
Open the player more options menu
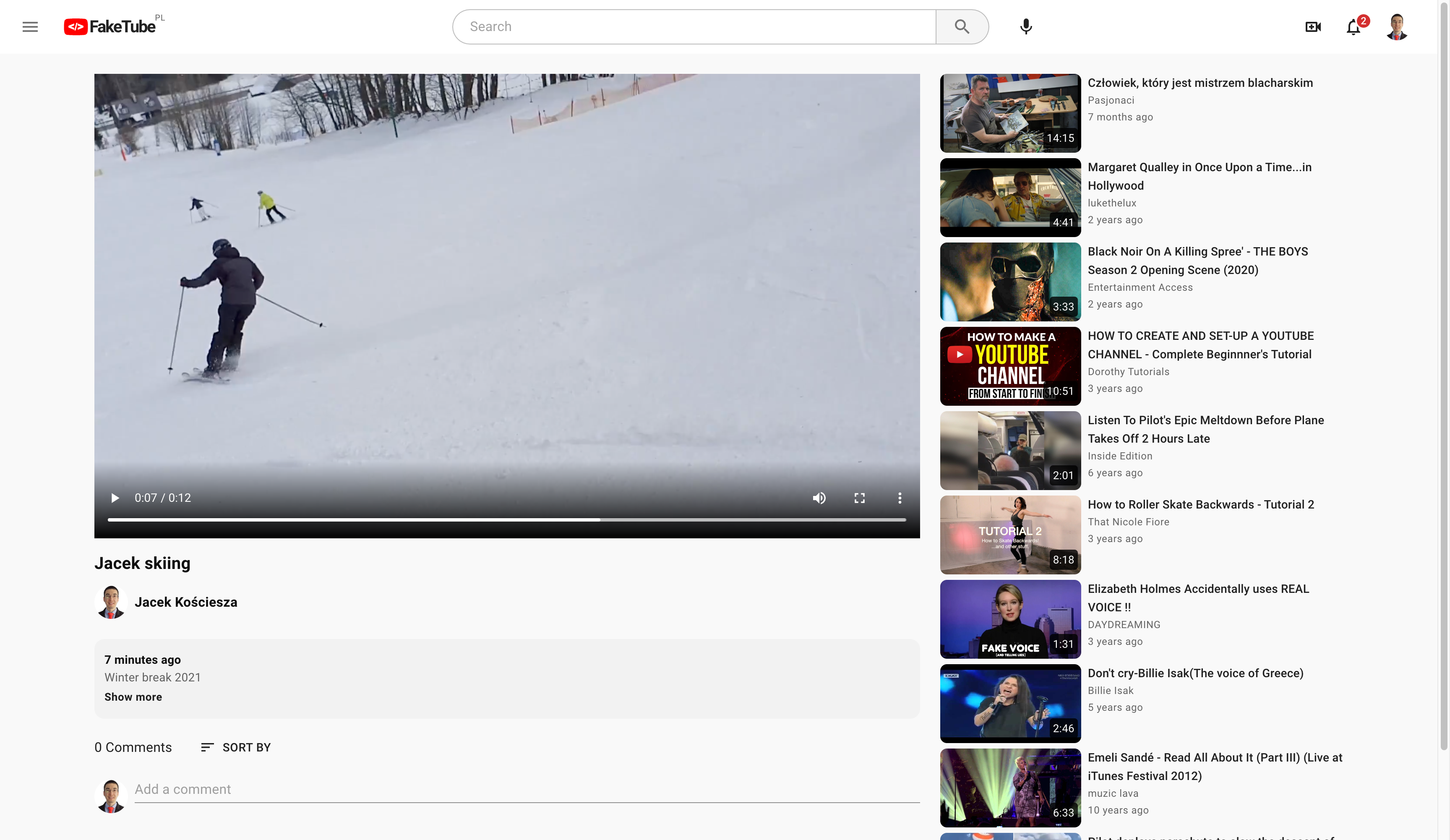(900, 498)
